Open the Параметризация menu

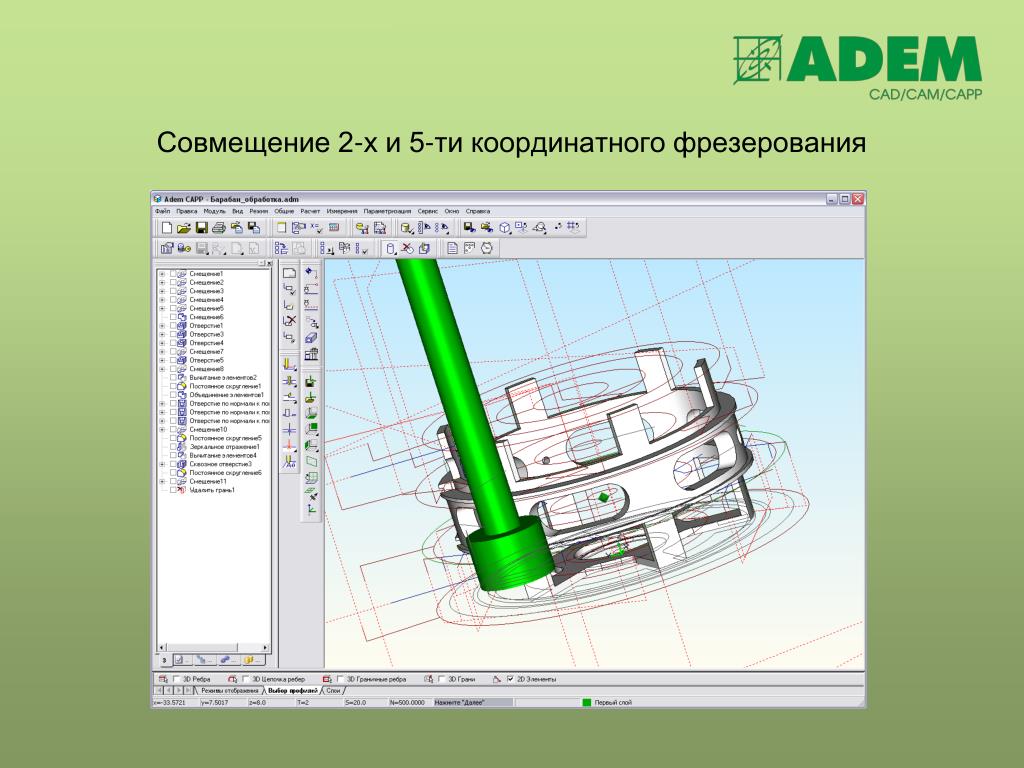click(387, 212)
